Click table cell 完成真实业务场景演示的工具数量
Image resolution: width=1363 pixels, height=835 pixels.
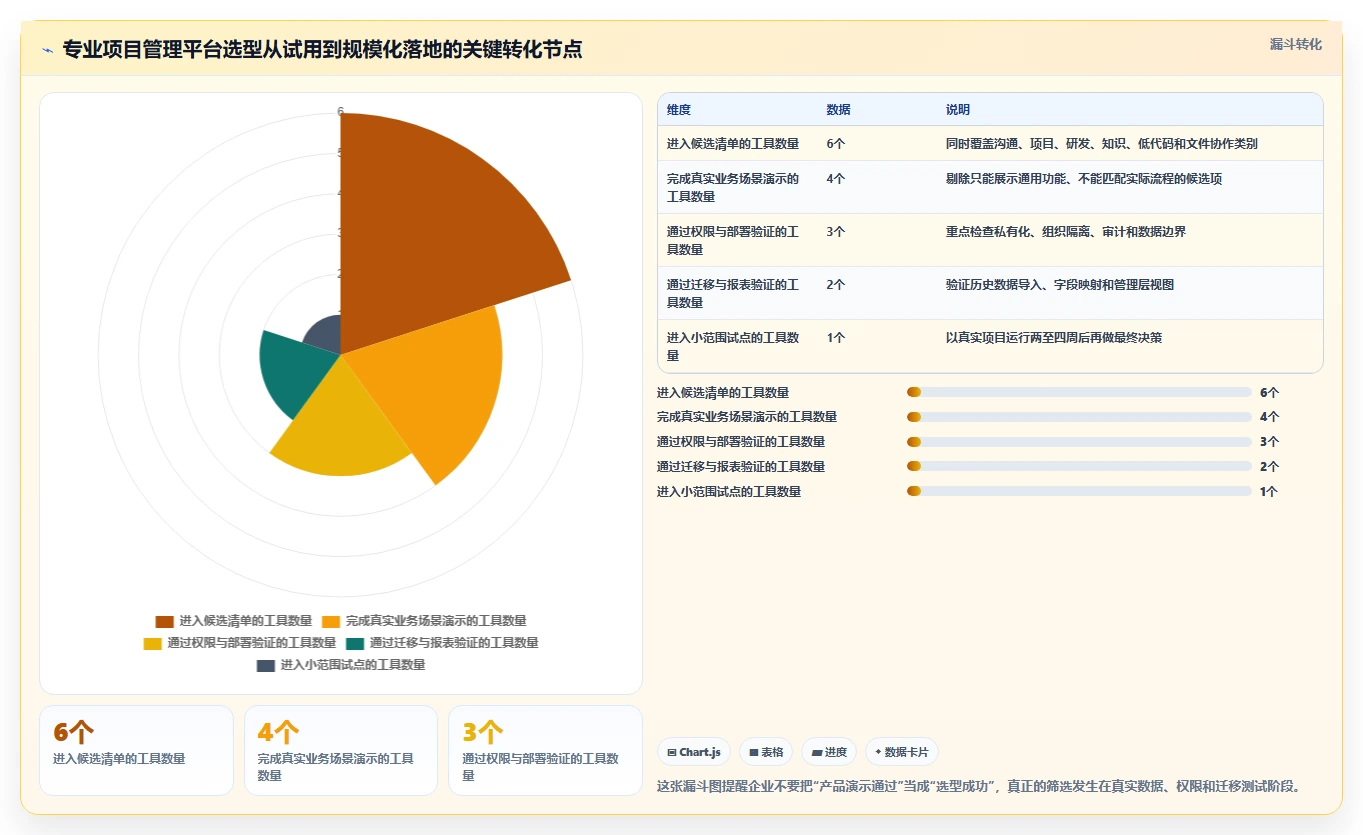[733, 188]
